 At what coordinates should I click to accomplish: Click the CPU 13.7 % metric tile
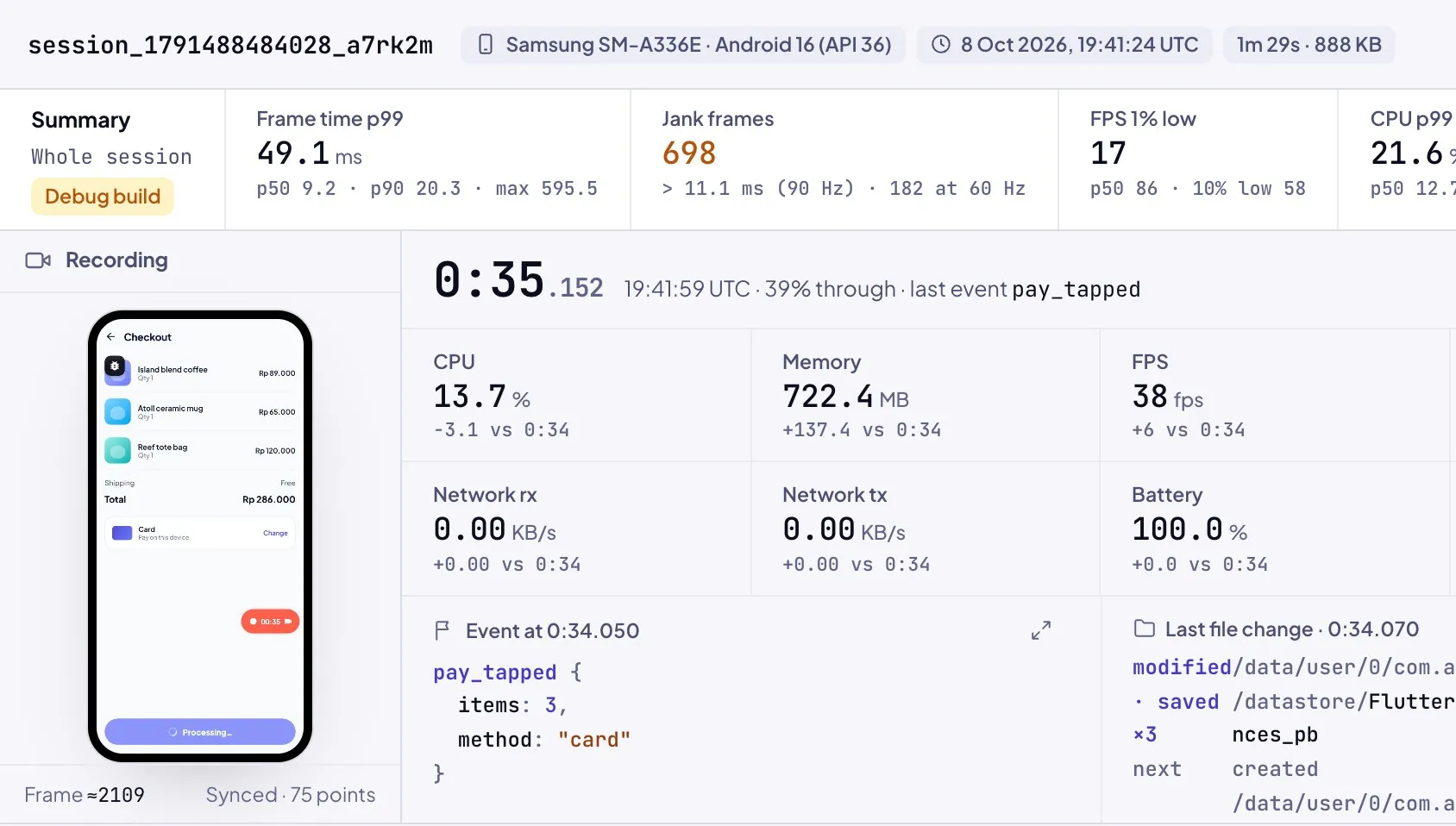pyautogui.click(x=576, y=395)
